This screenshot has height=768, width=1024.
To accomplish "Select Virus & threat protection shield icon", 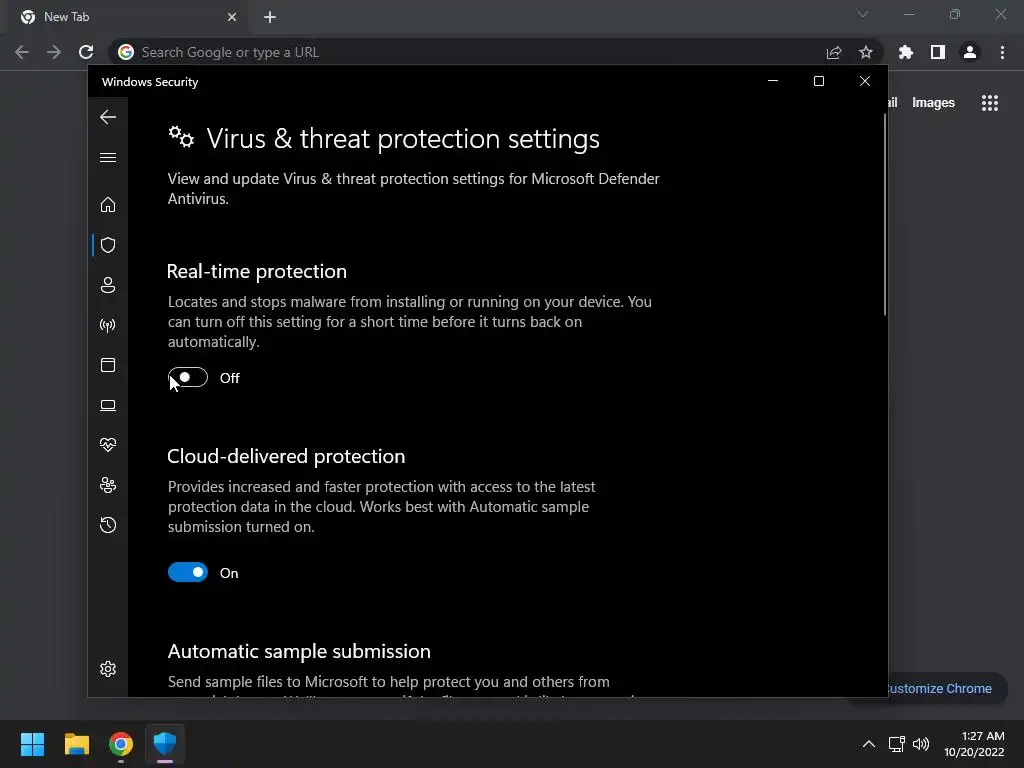I will (108, 245).
